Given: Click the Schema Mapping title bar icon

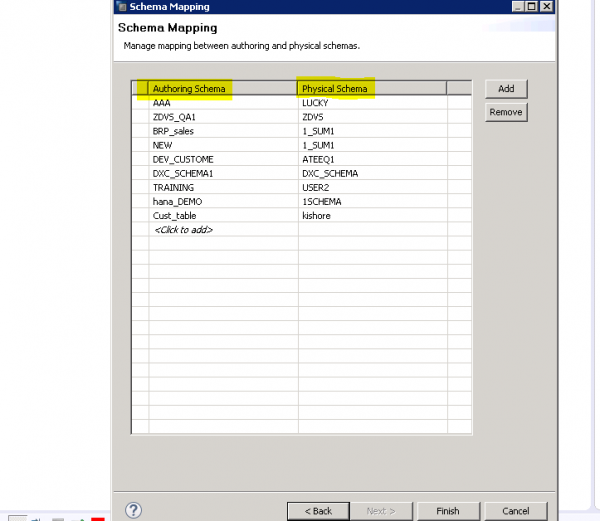Looking at the screenshot, I should pos(122,7).
